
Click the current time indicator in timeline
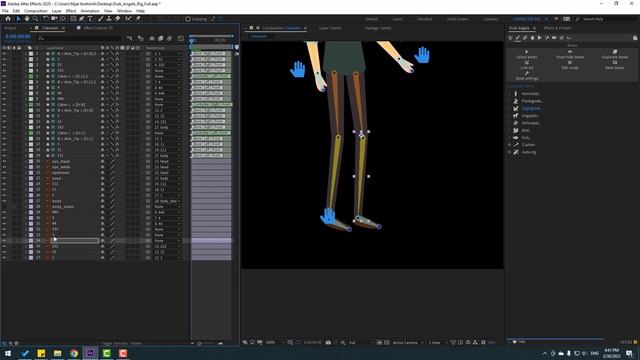coord(191,40)
